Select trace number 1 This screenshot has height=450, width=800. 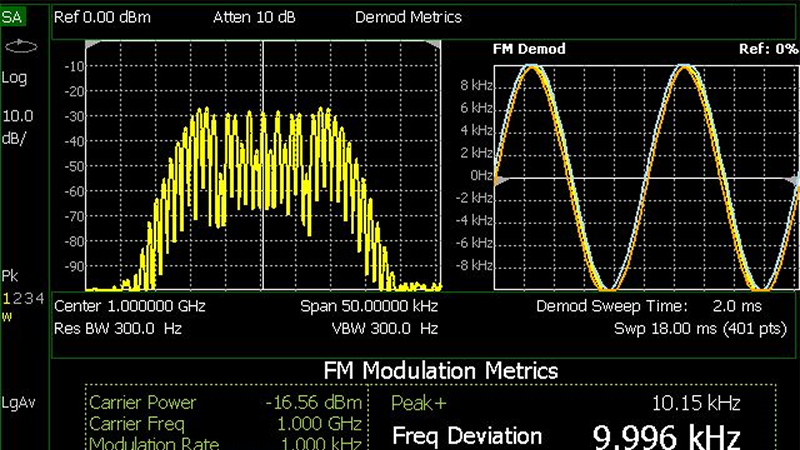[6, 298]
